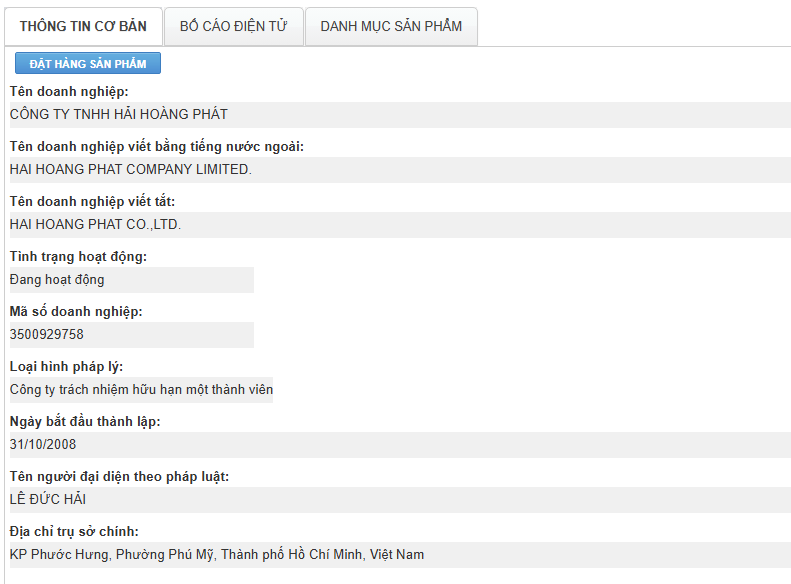Click the Tên doanh nghiệp viết tắt label

point(92,202)
